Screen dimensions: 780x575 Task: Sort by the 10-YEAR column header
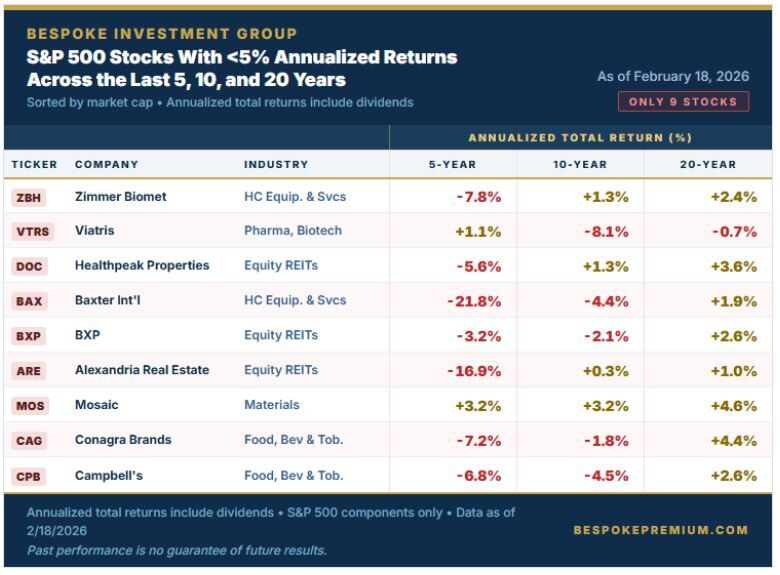pos(580,164)
